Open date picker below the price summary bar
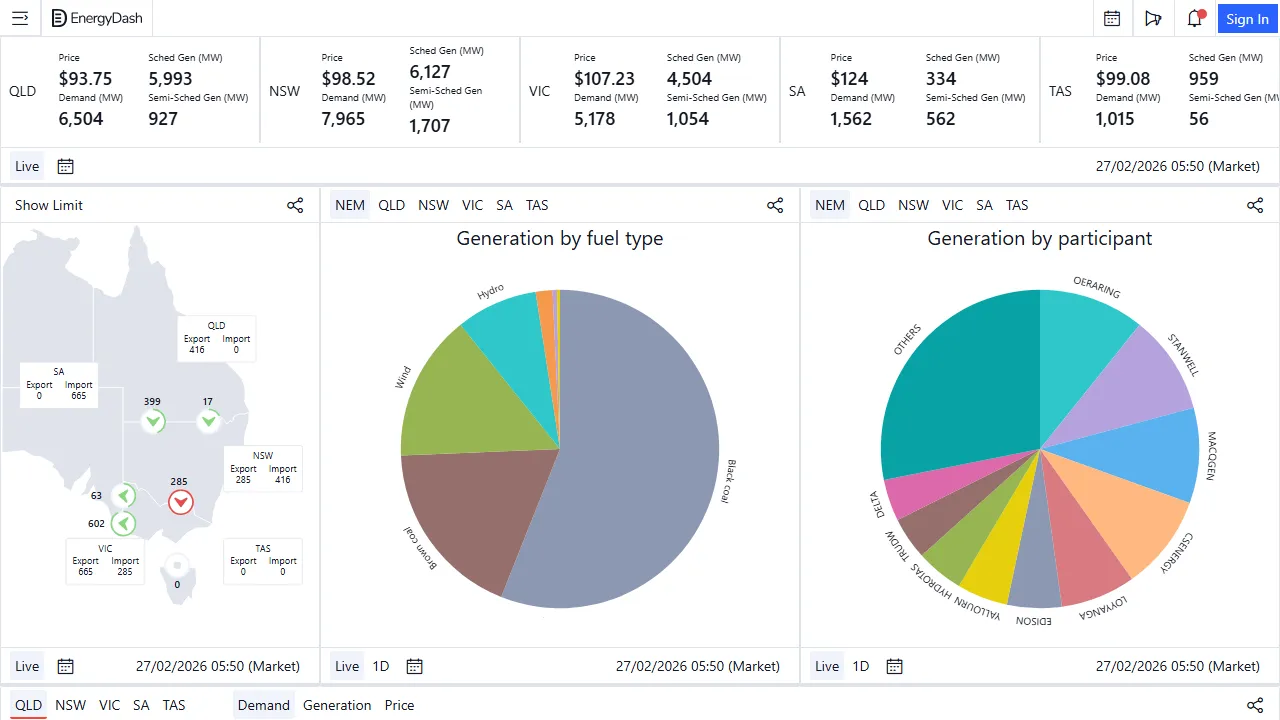1280x720 pixels. (65, 166)
